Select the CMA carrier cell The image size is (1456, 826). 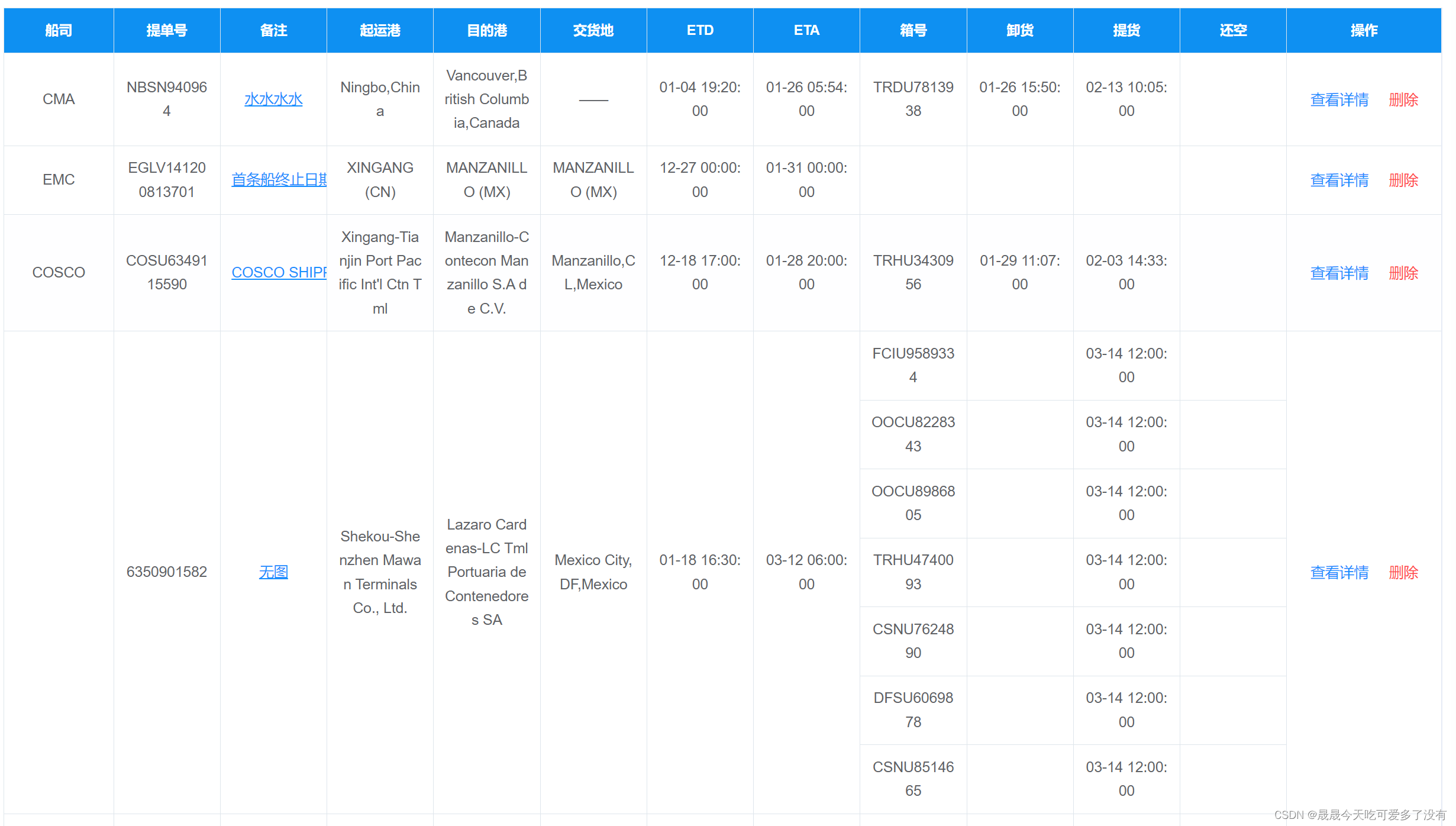59,99
